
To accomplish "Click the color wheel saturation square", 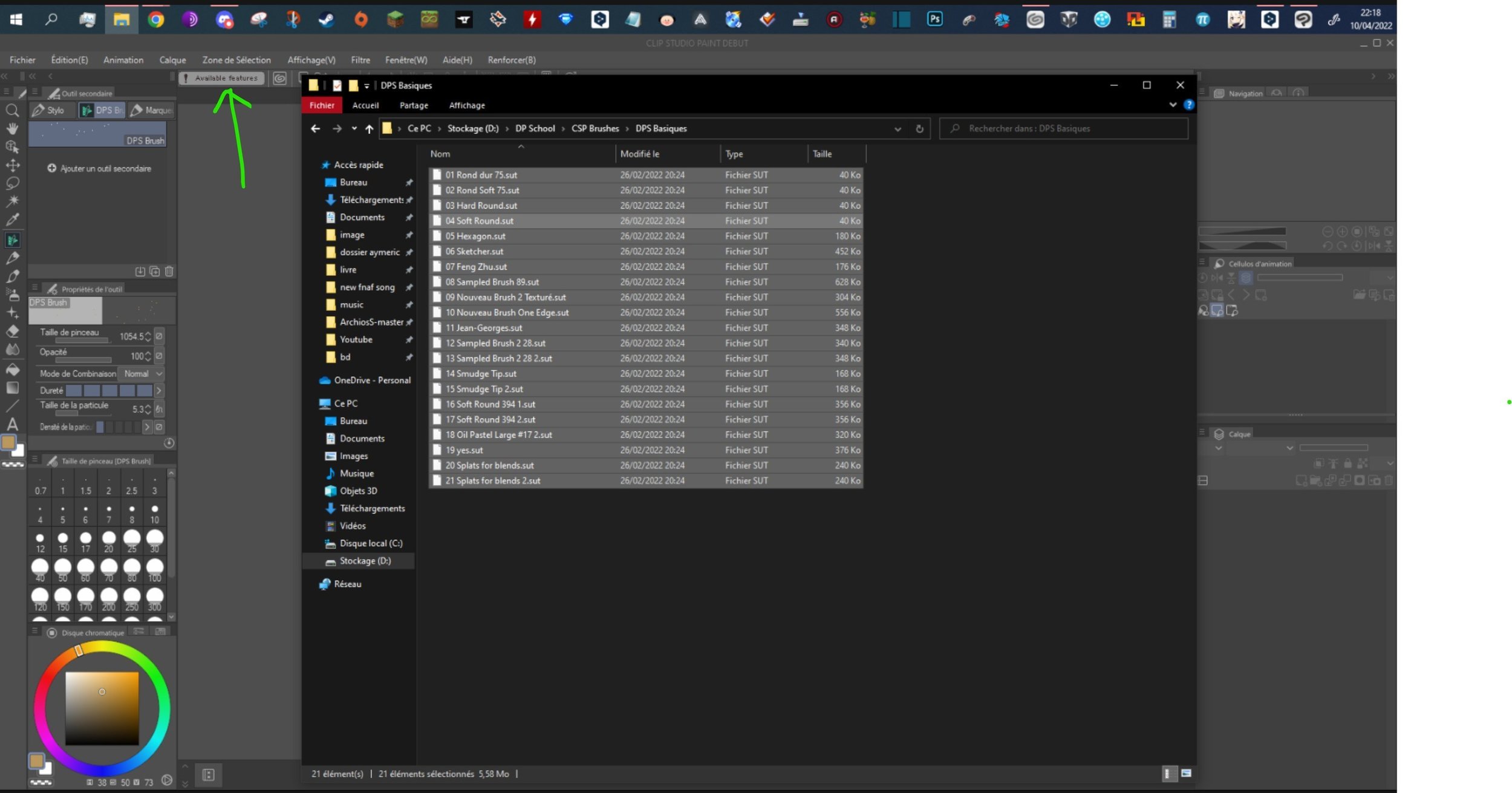I will click(x=102, y=708).
